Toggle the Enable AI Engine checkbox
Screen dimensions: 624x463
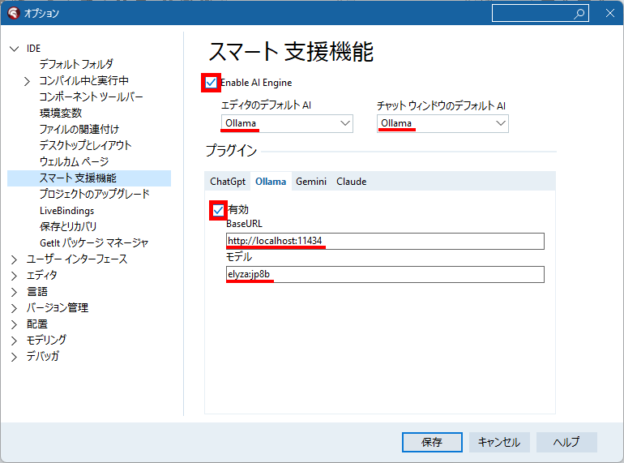point(211,82)
